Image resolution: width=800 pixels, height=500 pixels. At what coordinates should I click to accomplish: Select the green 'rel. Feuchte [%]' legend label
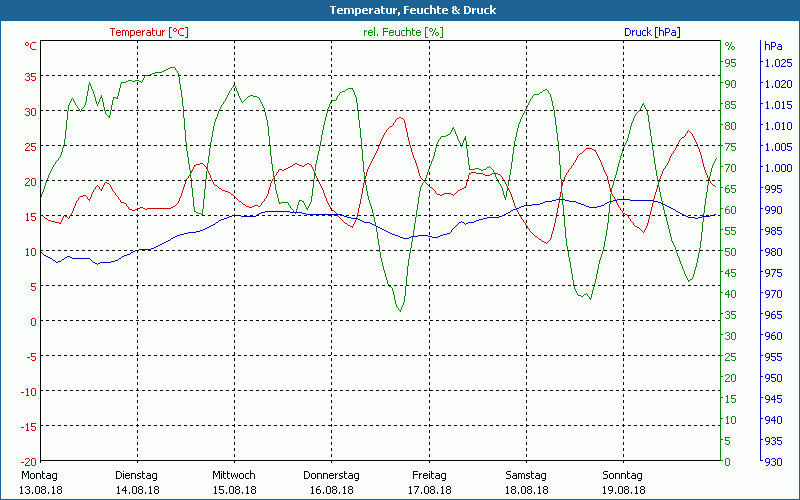click(x=403, y=32)
